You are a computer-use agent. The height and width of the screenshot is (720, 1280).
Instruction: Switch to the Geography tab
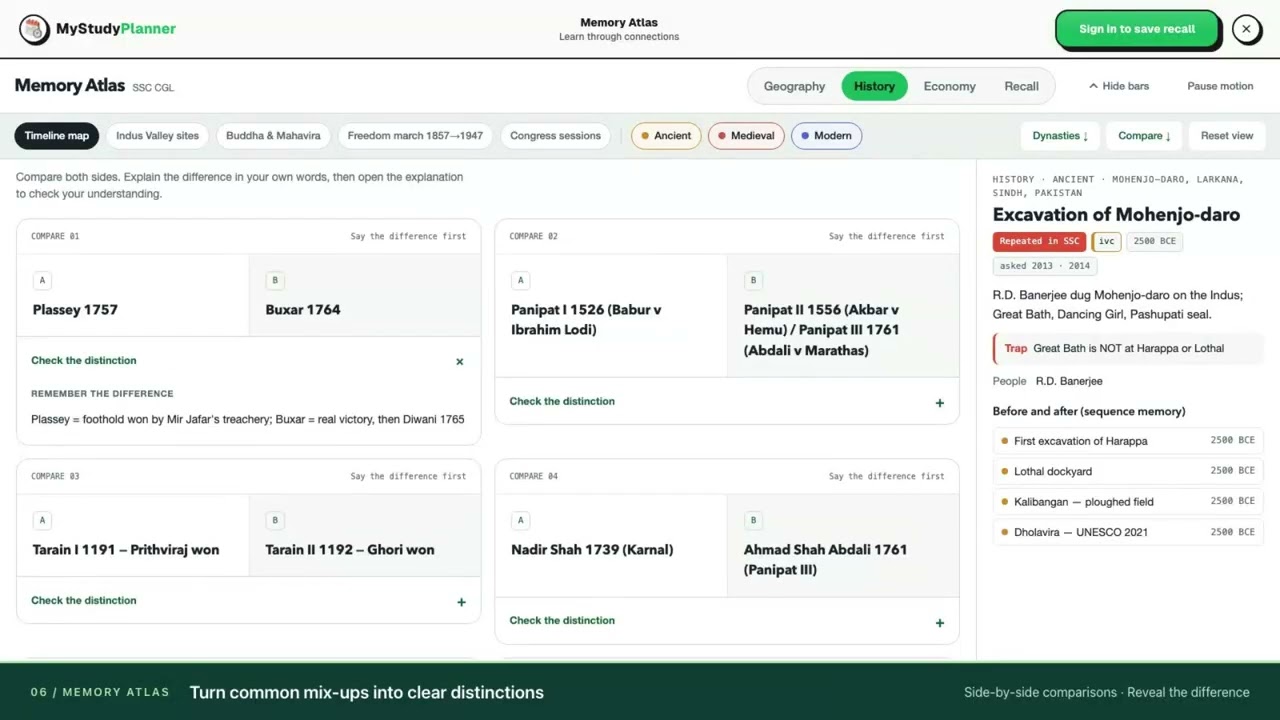coord(794,86)
